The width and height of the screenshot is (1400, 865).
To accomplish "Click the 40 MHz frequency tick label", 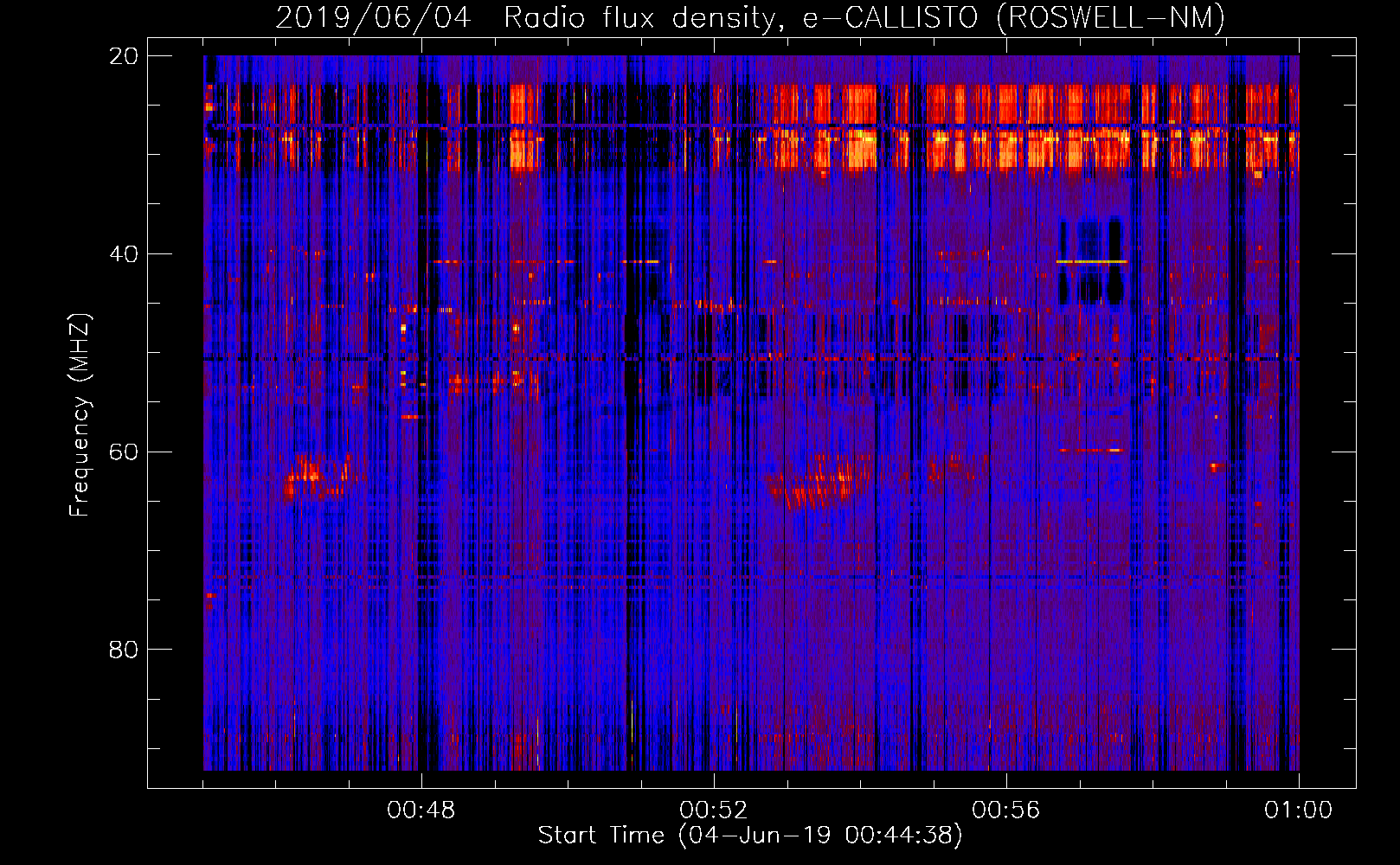I will [x=124, y=254].
